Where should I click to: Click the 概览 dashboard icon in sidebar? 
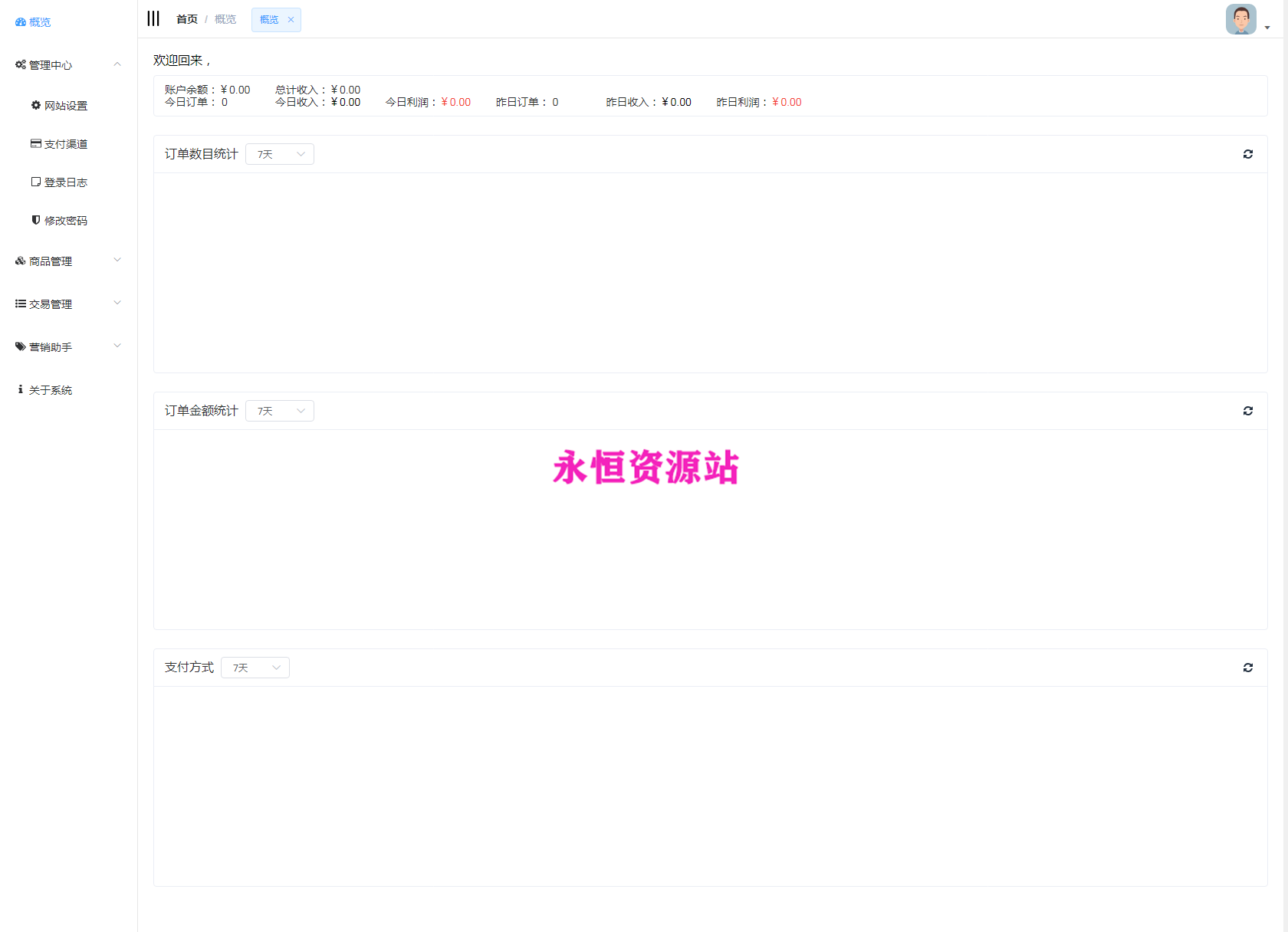pyautogui.click(x=21, y=22)
